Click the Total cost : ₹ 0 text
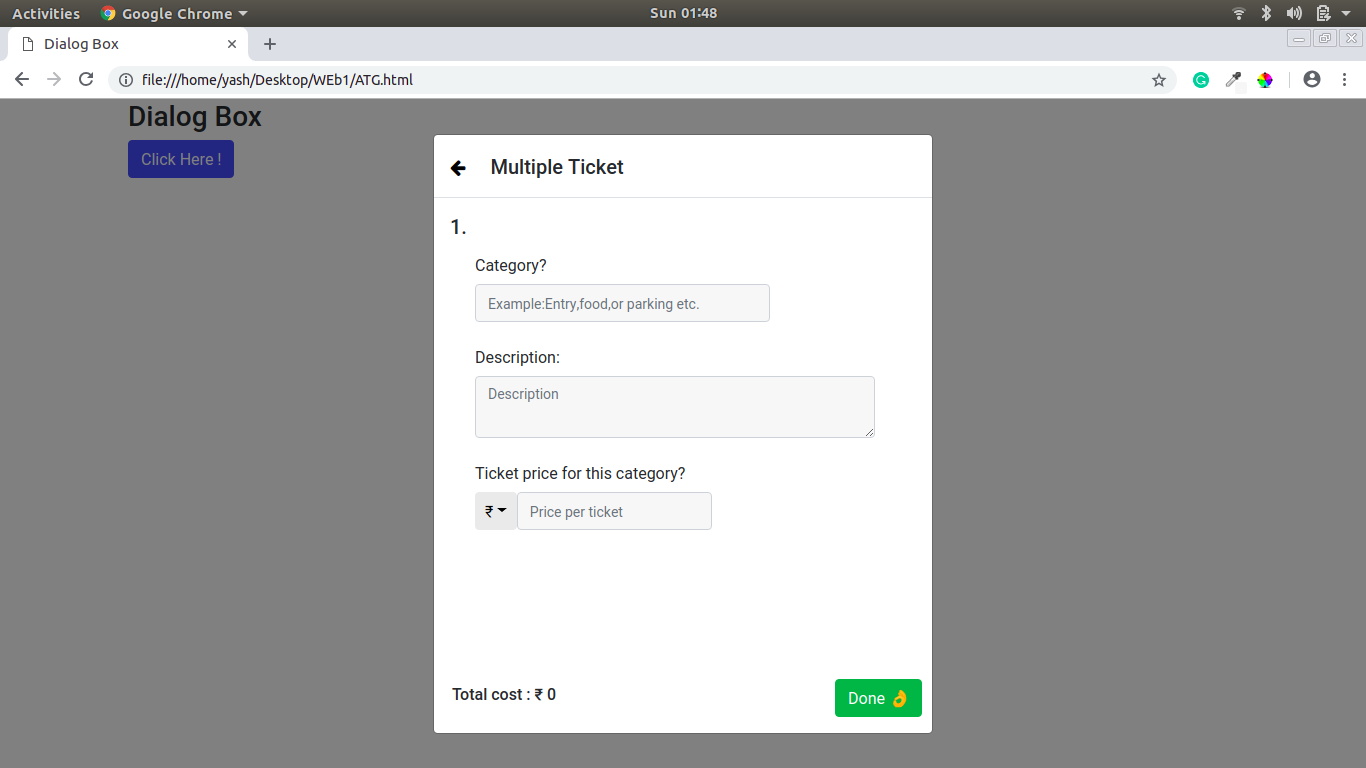The image size is (1366, 768). pos(504,694)
